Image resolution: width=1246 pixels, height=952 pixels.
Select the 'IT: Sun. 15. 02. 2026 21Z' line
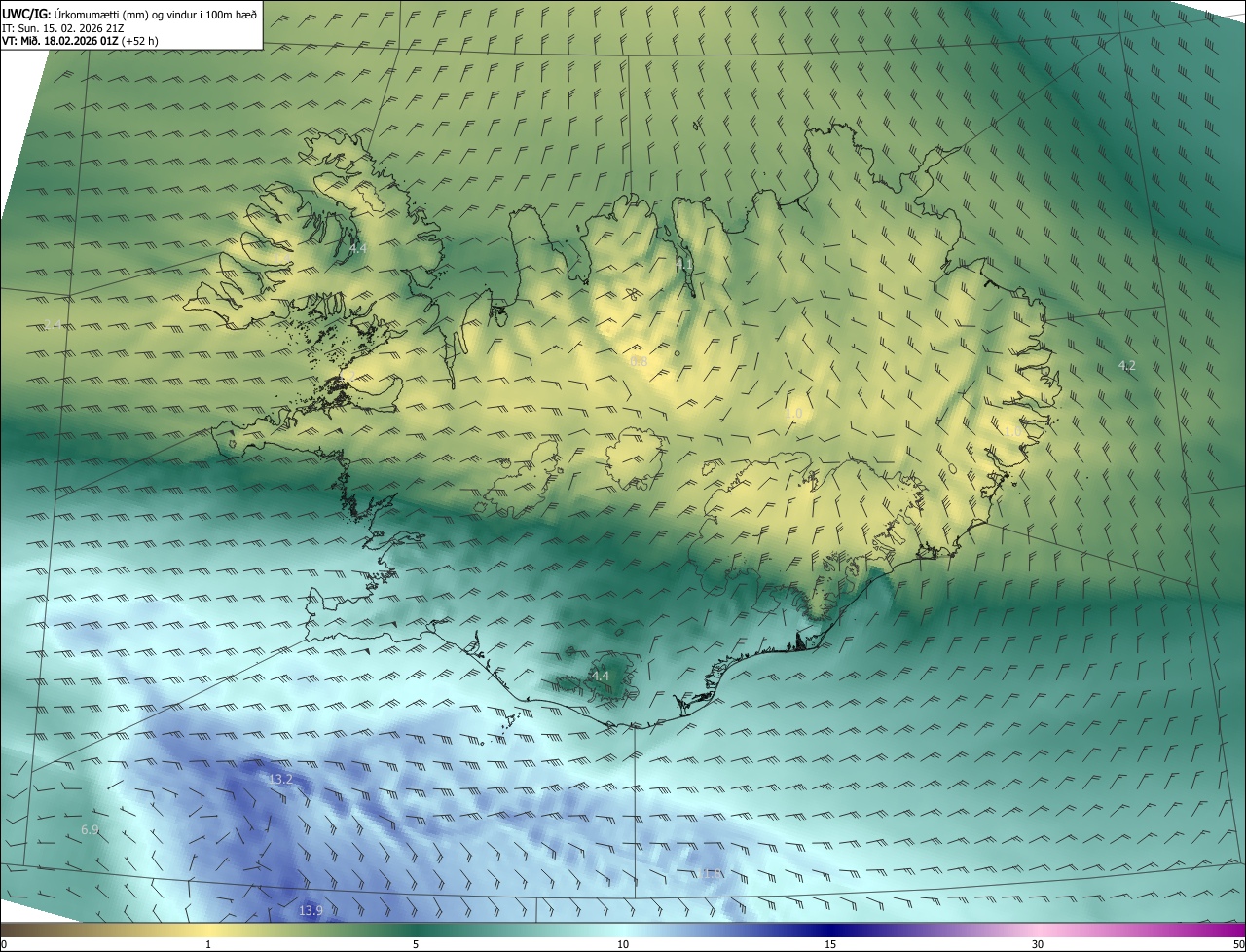[65, 28]
